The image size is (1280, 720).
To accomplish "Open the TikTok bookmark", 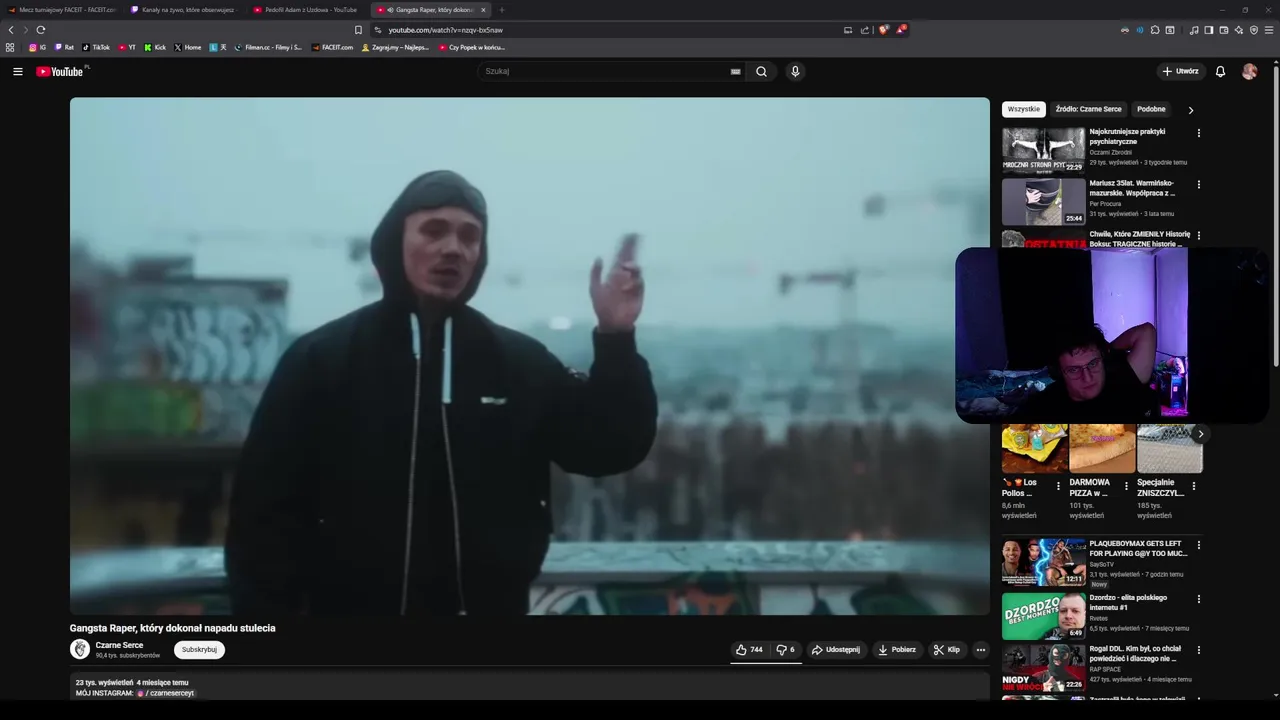I will click(96, 47).
